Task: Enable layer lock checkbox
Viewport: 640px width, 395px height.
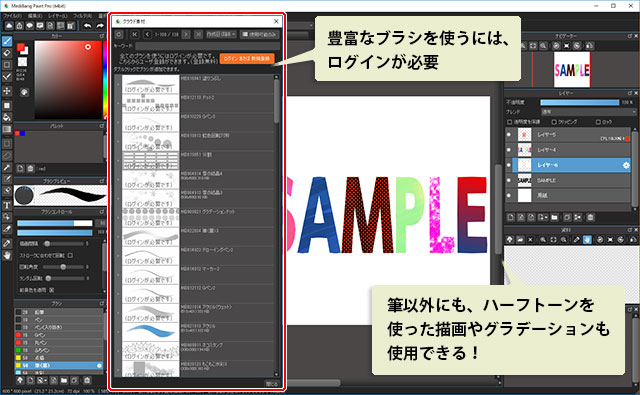Action: click(598, 122)
